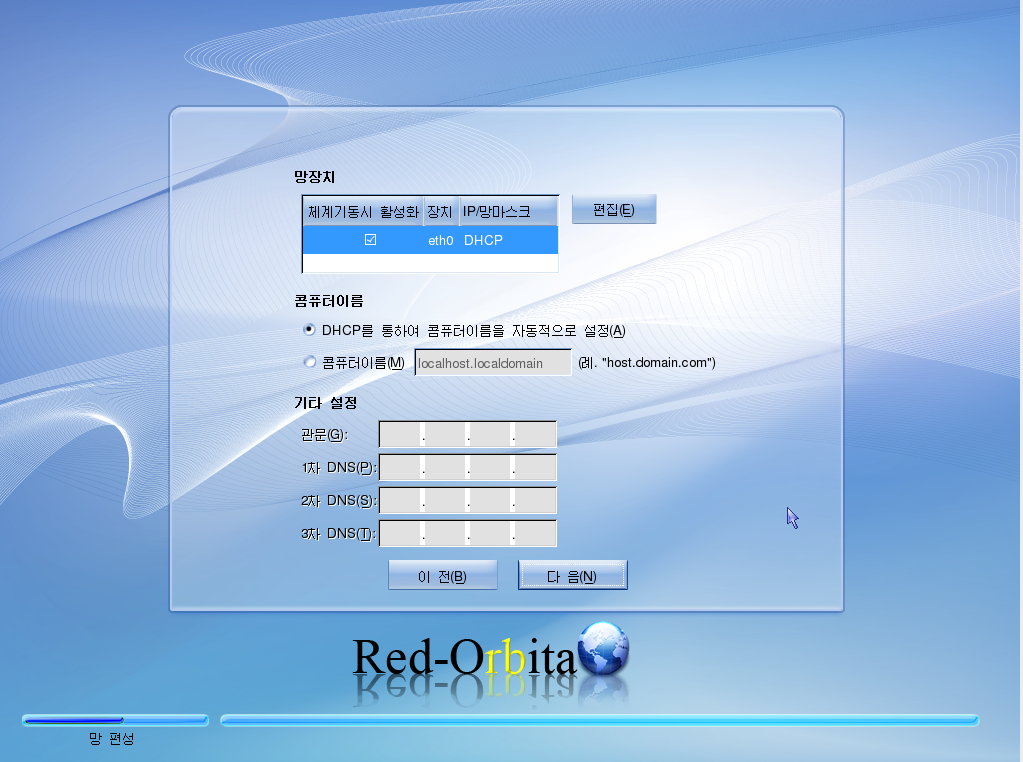Click the last octet of 관문(G) field
Viewport: 1023px width, 762px height.
535,435
